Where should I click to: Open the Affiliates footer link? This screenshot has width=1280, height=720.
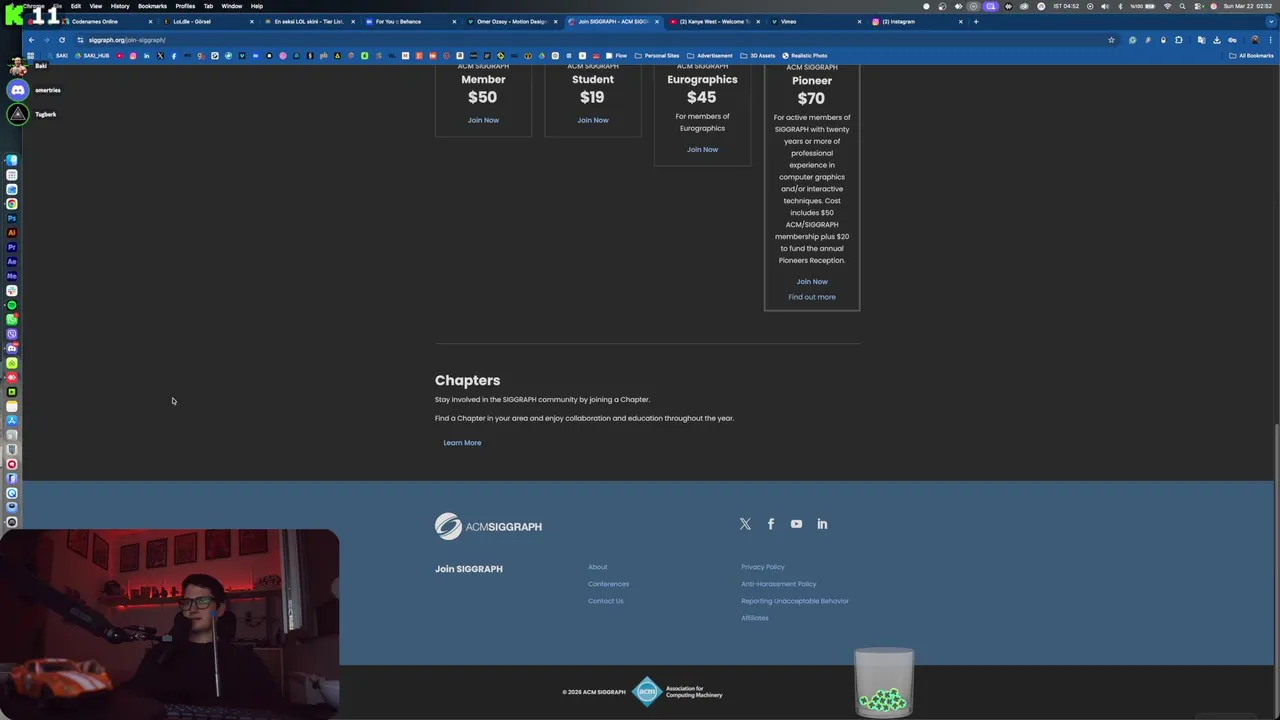tap(755, 618)
